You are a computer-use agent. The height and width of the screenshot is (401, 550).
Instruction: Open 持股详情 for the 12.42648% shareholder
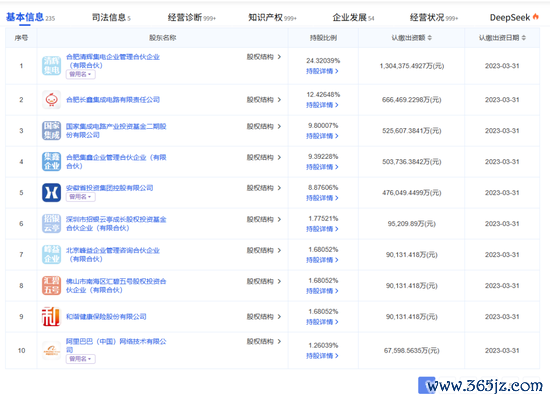point(322,105)
